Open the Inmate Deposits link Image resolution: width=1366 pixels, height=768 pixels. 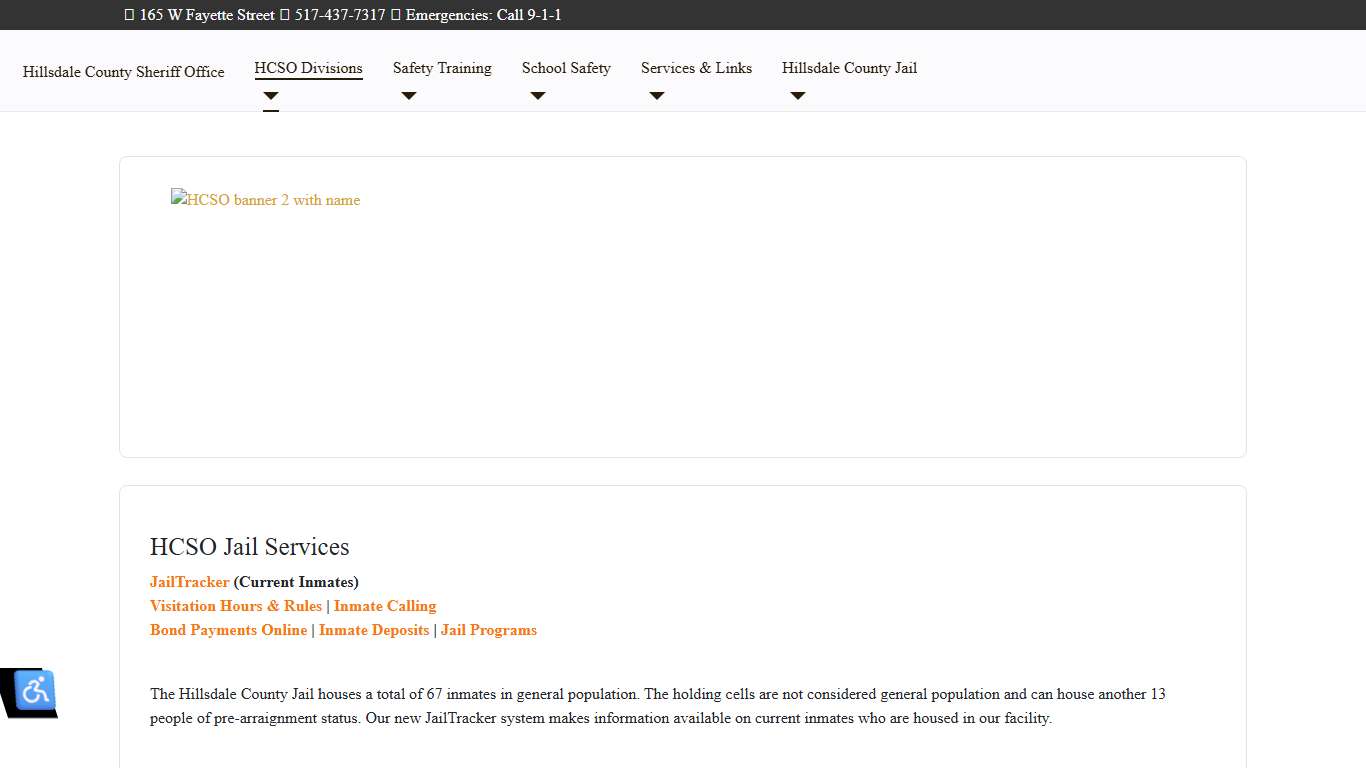tap(374, 630)
